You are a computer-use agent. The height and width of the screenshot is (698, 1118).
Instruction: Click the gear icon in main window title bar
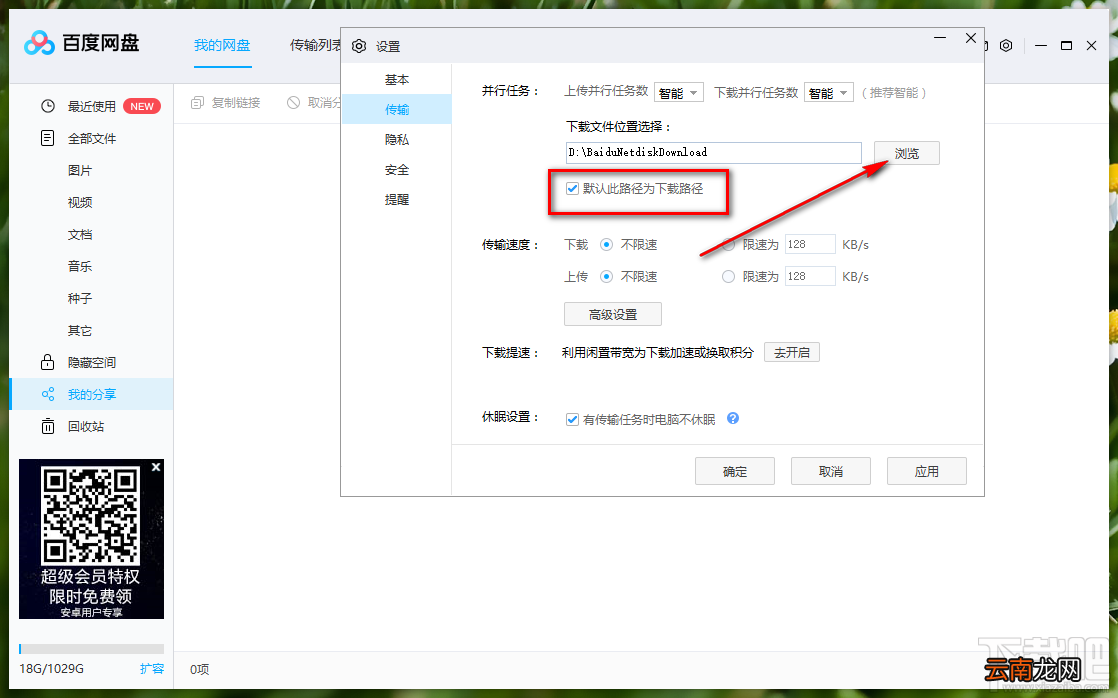(x=1006, y=46)
